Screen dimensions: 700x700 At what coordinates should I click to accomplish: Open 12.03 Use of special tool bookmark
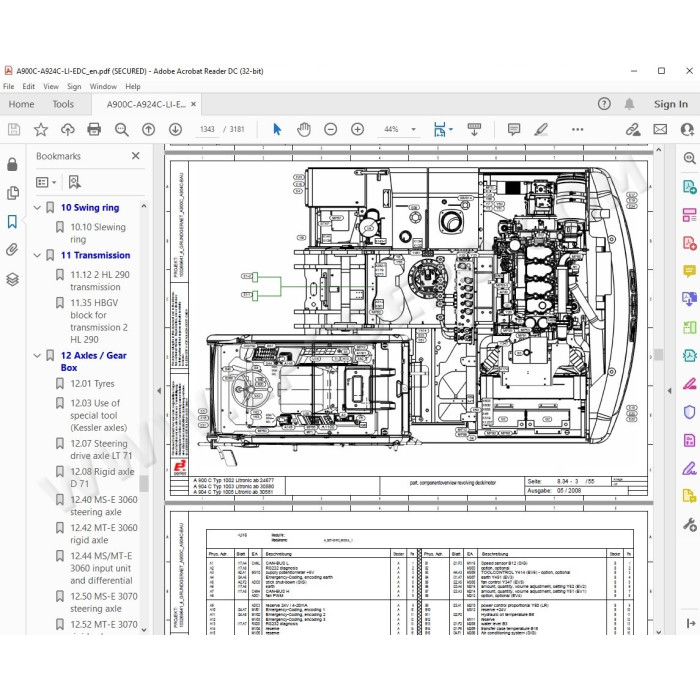click(98, 415)
